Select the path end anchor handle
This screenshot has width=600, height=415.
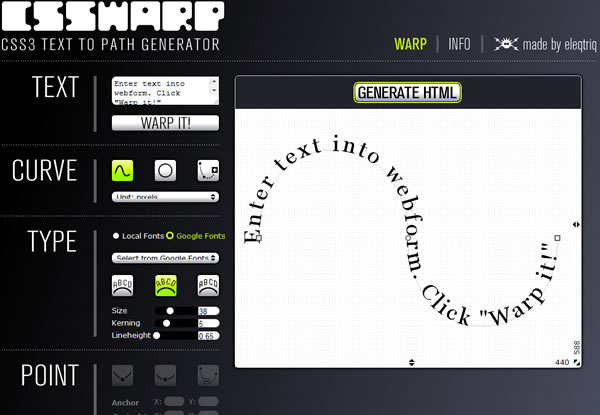pos(558,238)
